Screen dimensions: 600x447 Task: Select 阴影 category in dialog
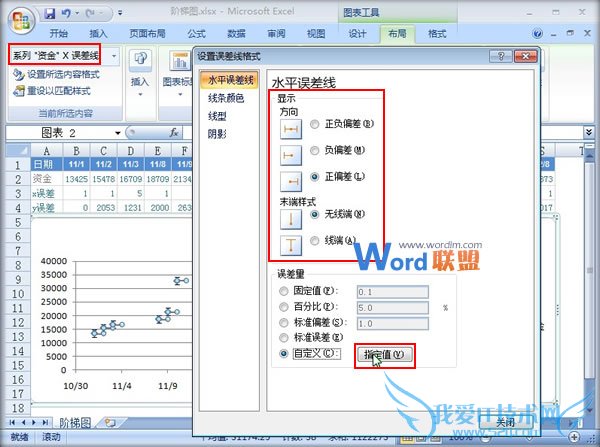coord(217,134)
